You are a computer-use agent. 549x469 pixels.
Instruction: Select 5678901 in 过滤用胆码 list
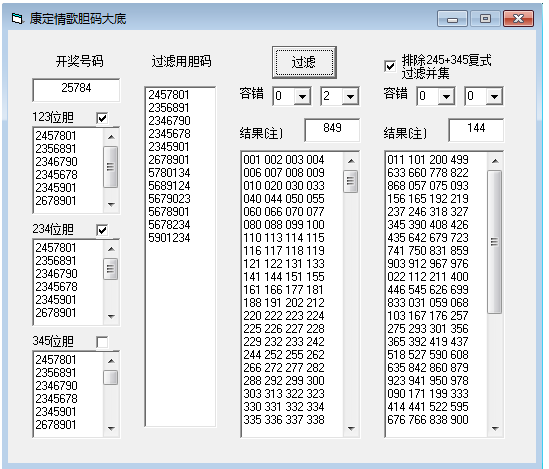pyautogui.click(x=169, y=211)
